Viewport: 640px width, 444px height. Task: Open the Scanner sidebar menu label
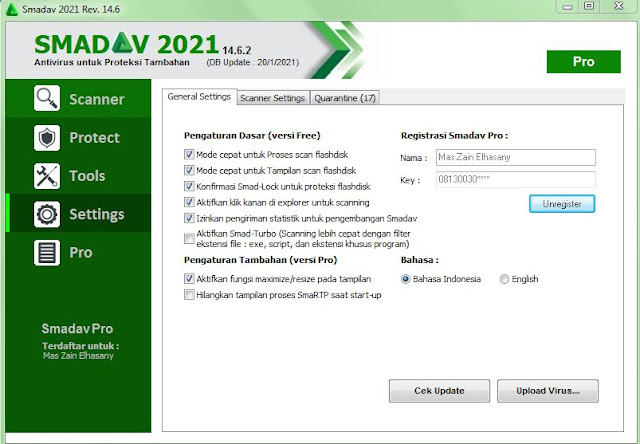(x=97, y=99)
